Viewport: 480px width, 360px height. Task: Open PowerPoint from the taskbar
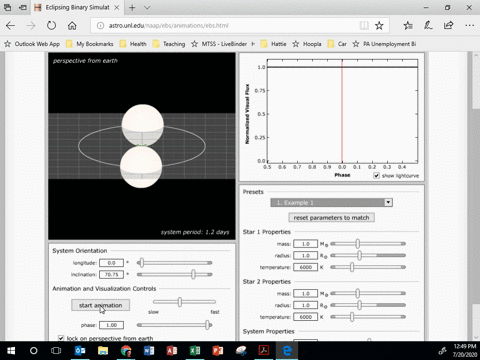(x=218, y=351)
